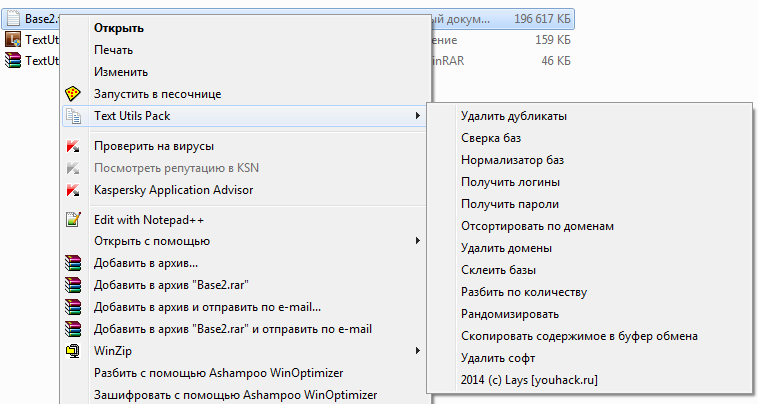Click the Text Utils Pack document icon
Image resolution: width=758 pixels, height=404 pixels.
pos(72,116)
